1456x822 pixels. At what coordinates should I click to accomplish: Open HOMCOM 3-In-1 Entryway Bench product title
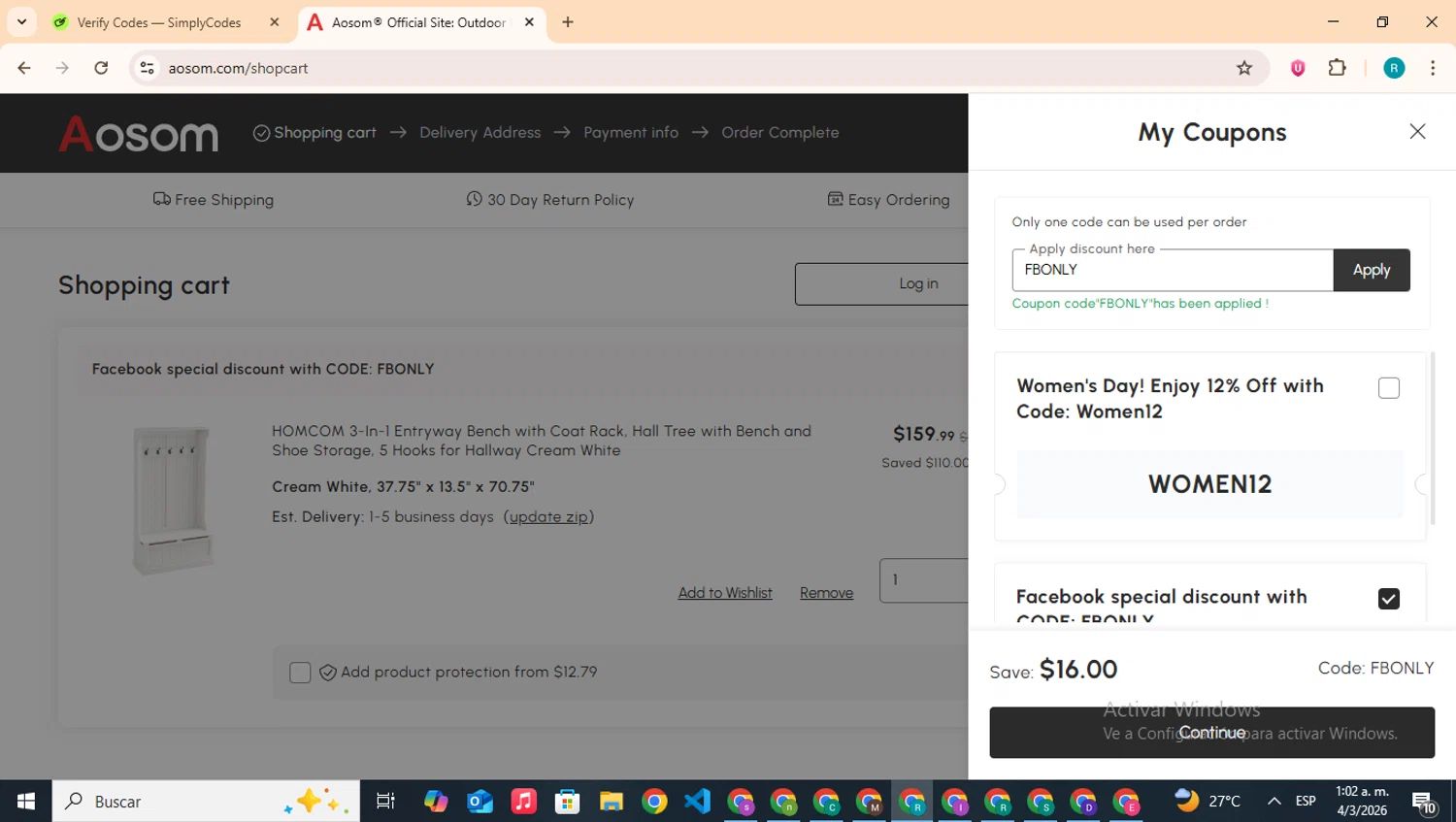pos(542,441)
